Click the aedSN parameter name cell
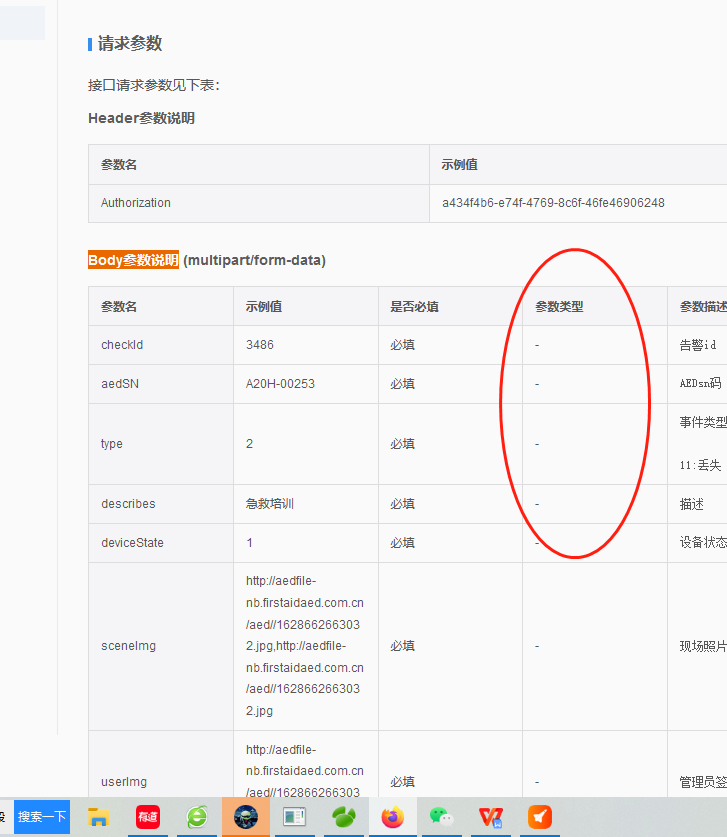 (x=161, y=384)
